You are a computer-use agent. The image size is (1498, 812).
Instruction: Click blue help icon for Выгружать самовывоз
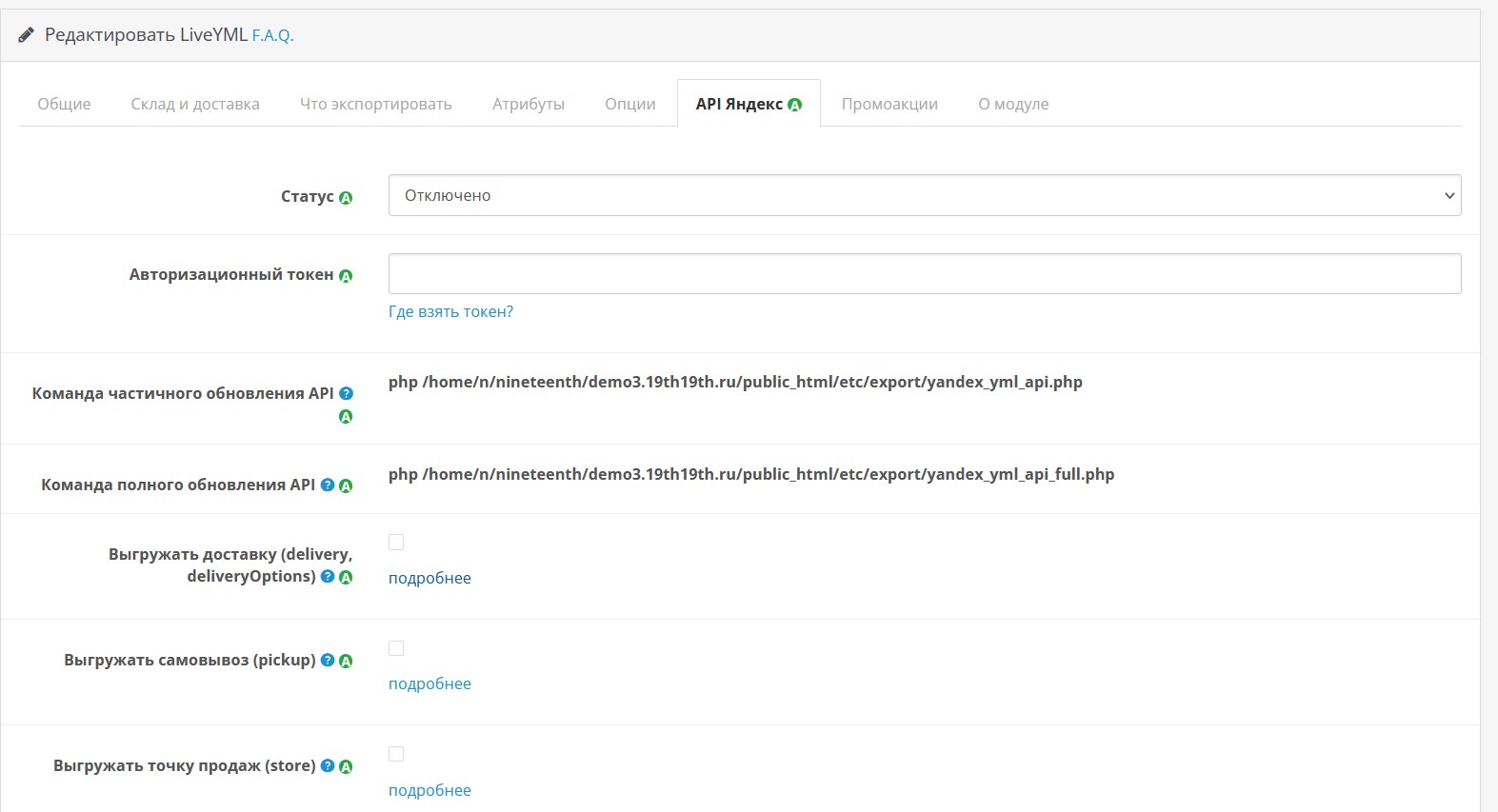pos(328,660)
